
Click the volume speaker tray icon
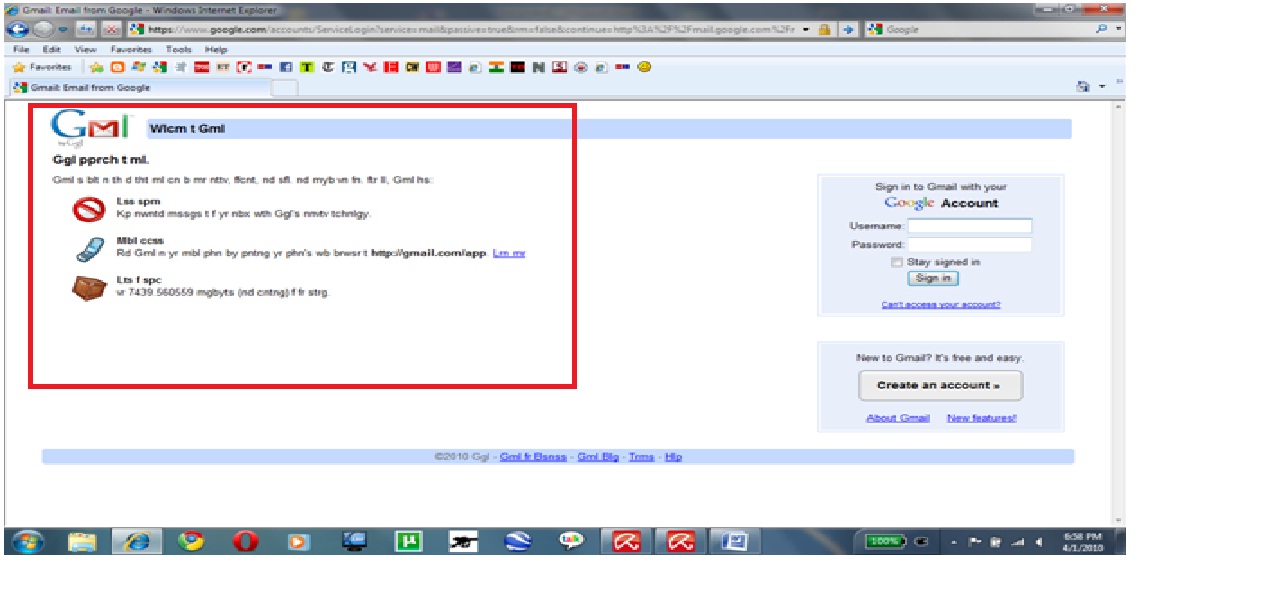click(1040, 542)
